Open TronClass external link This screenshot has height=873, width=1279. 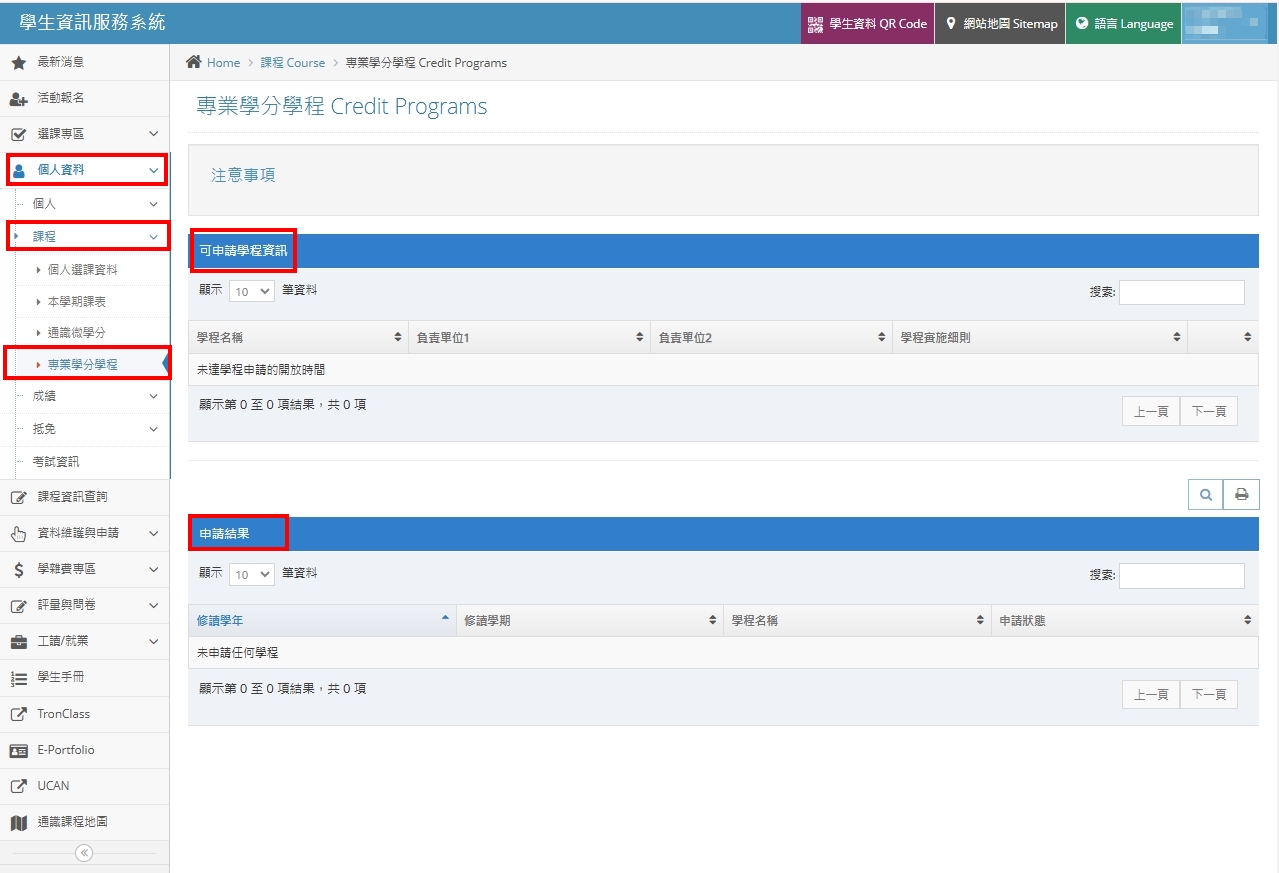pos(63,714)
